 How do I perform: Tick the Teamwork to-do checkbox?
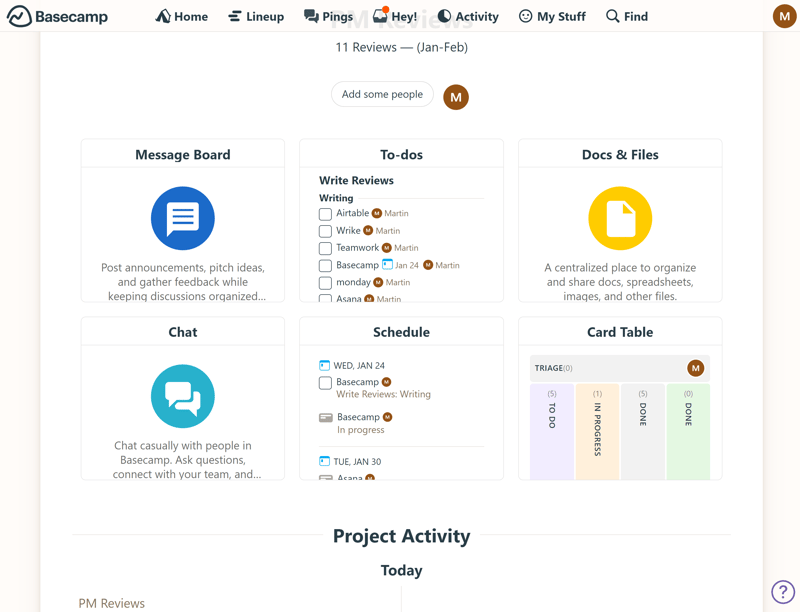click(x=325, y=248)
